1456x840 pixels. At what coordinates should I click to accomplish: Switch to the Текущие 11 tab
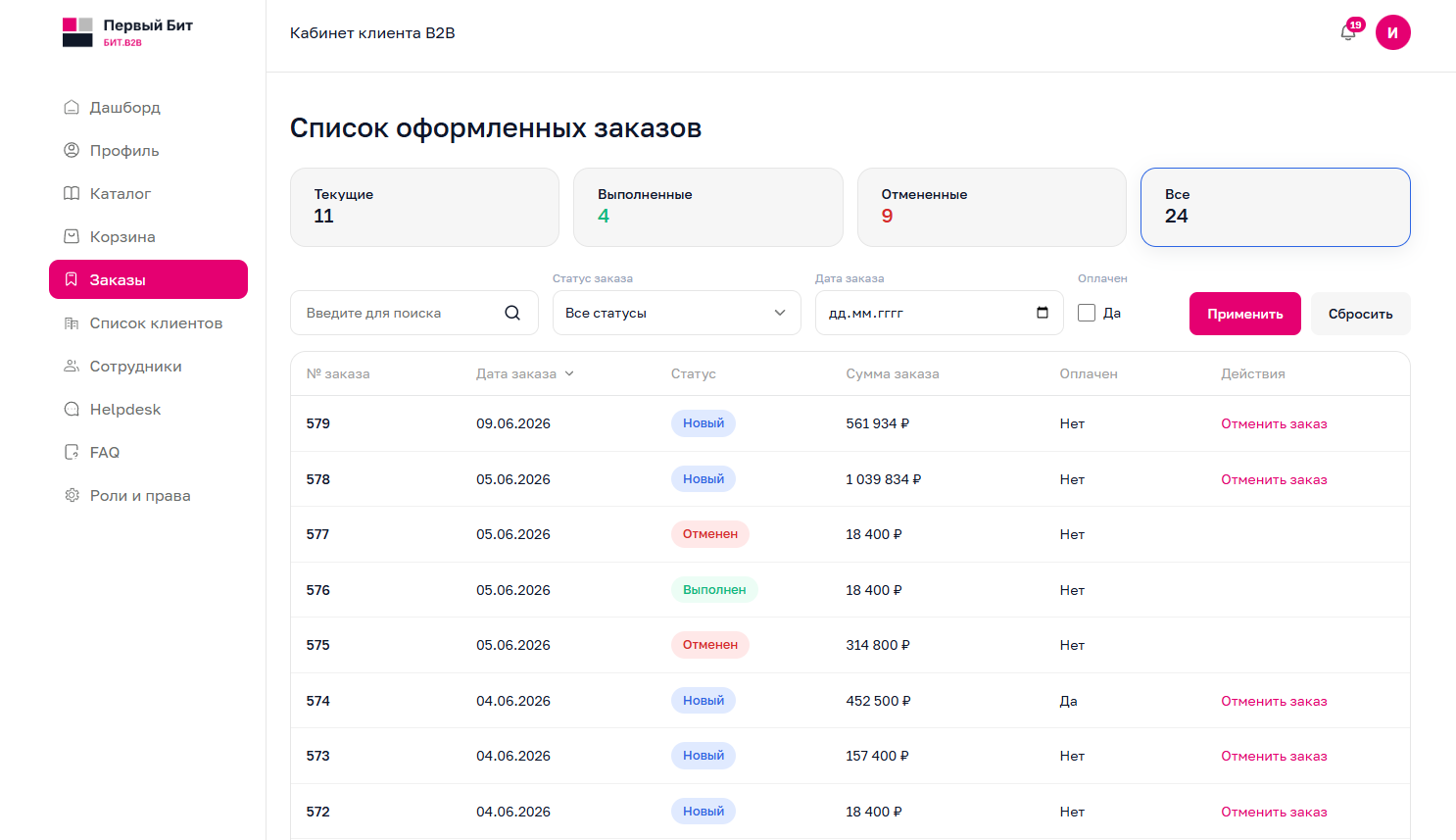pyautogui.click(x=424, y=207)
